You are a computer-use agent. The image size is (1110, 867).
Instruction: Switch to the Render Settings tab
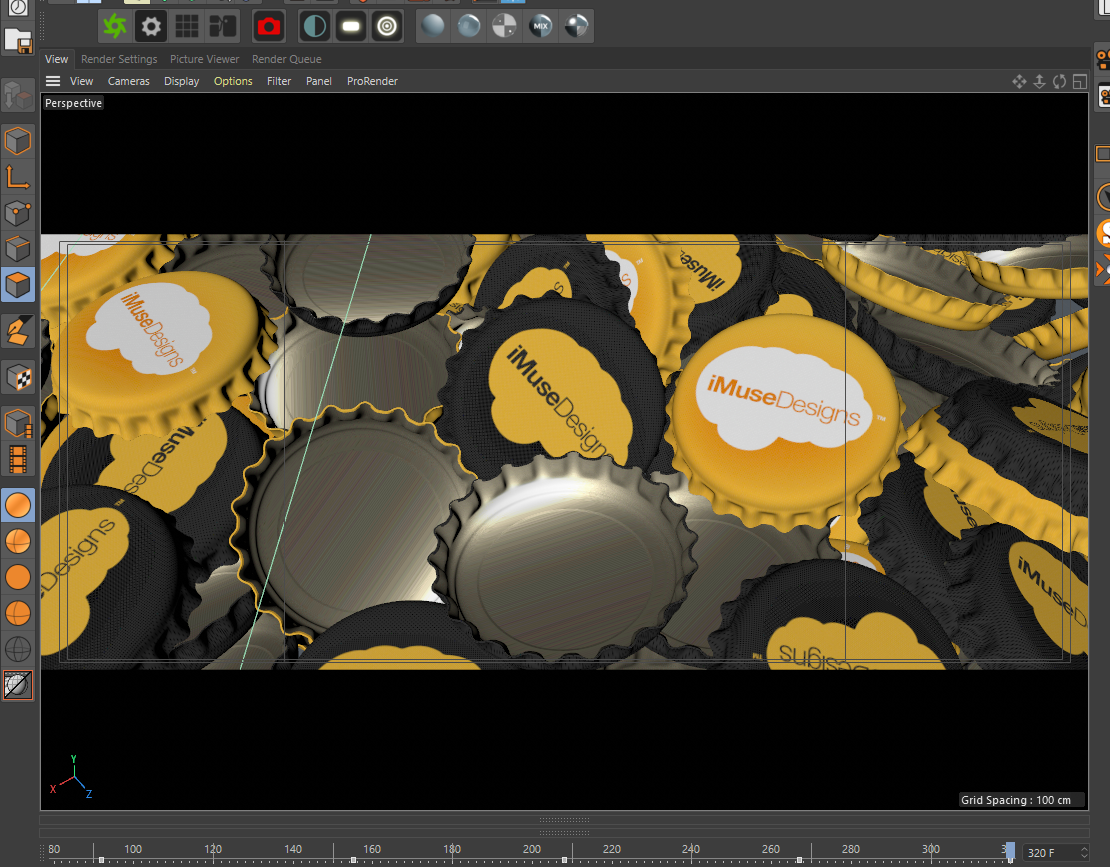119,59
